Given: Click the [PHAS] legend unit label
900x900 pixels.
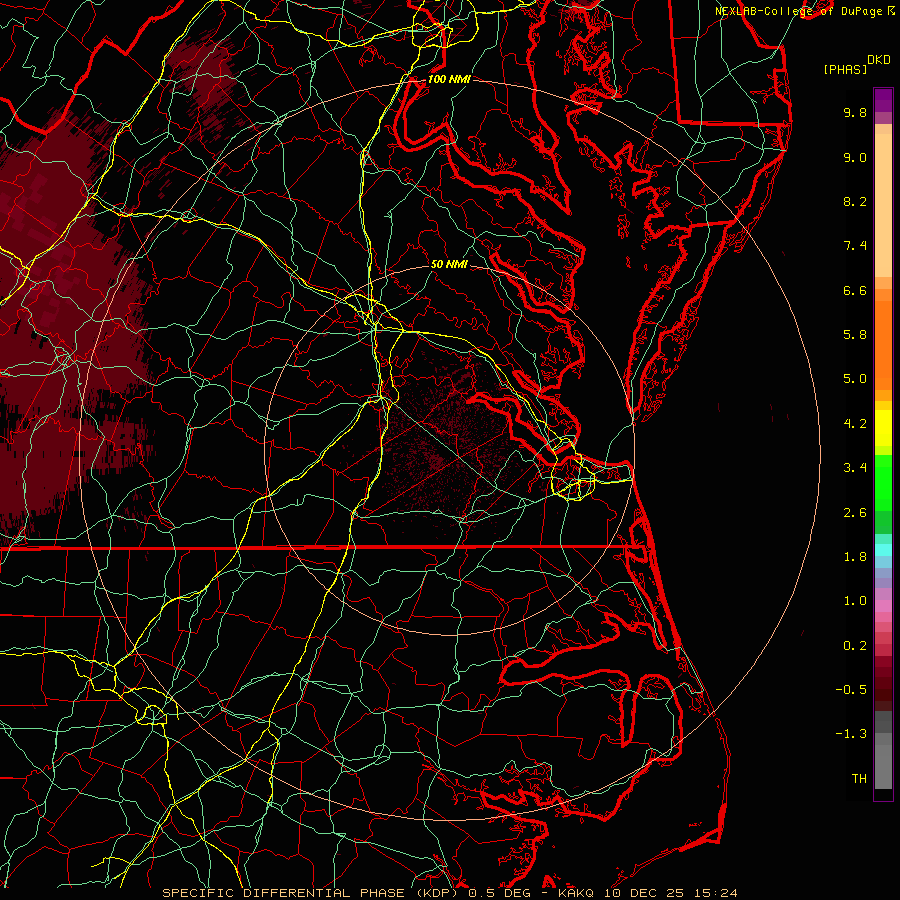Looking at the screenshot, I should tap(845, 69).
